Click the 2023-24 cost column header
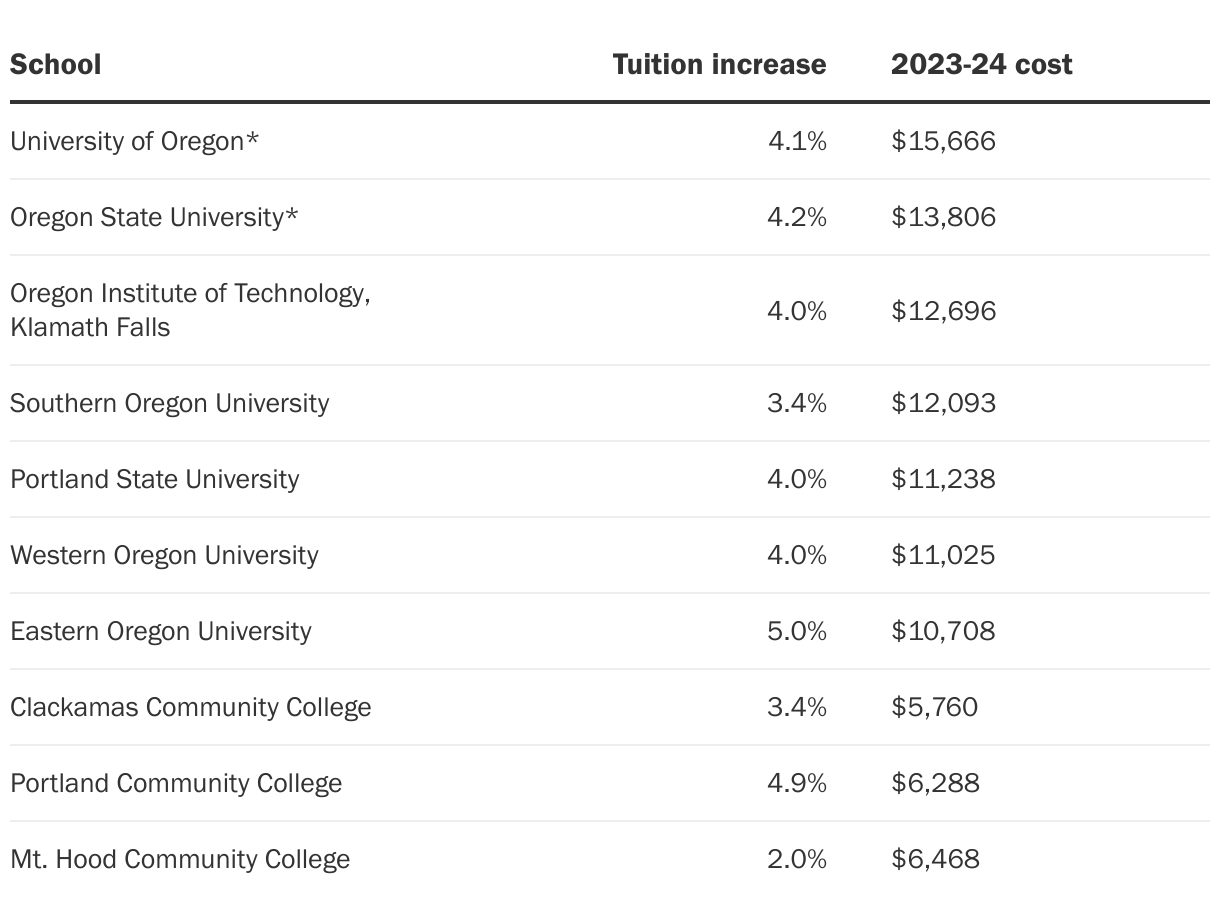1220x906 pixels. [x=981, y=65]
